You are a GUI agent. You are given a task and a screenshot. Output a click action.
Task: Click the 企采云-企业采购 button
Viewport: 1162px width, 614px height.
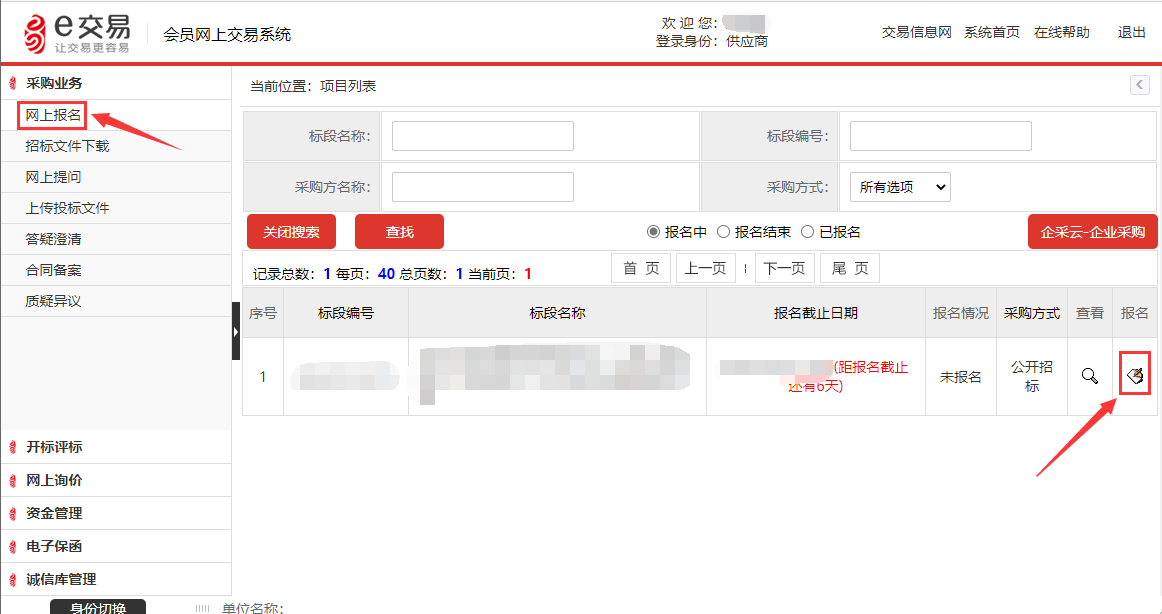(1093, 232)
